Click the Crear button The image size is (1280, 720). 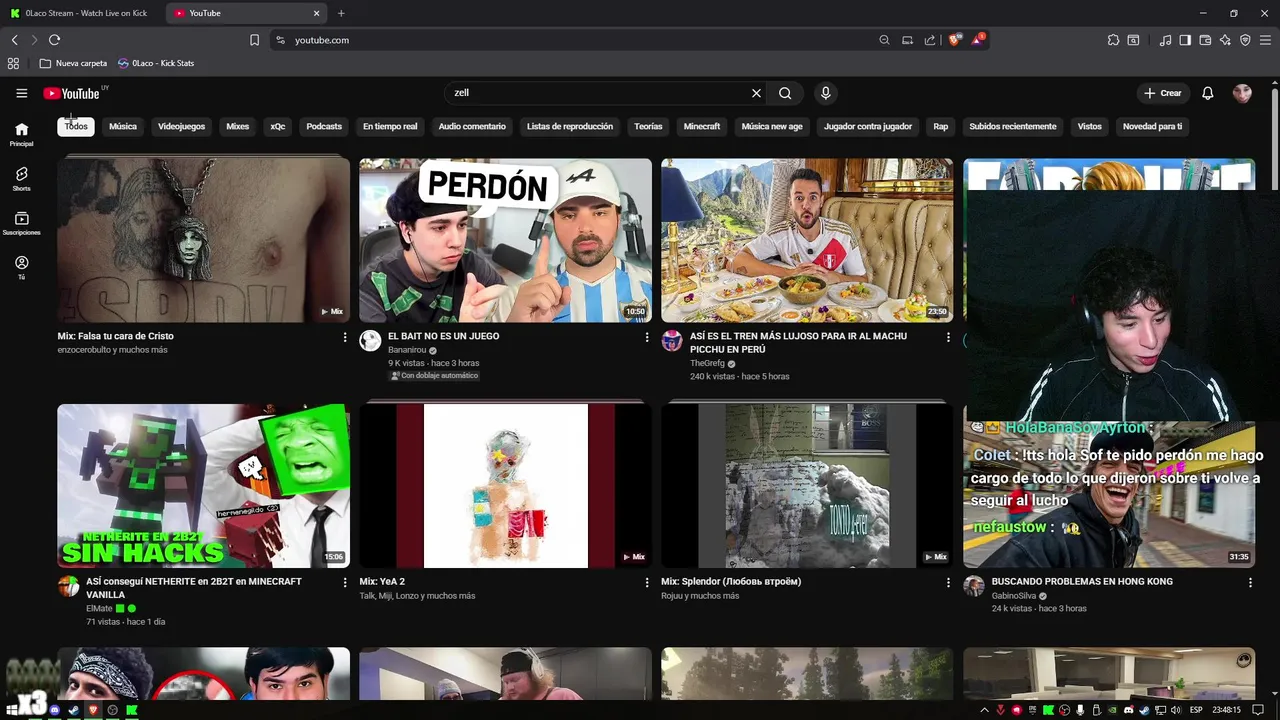point(1163,93)
